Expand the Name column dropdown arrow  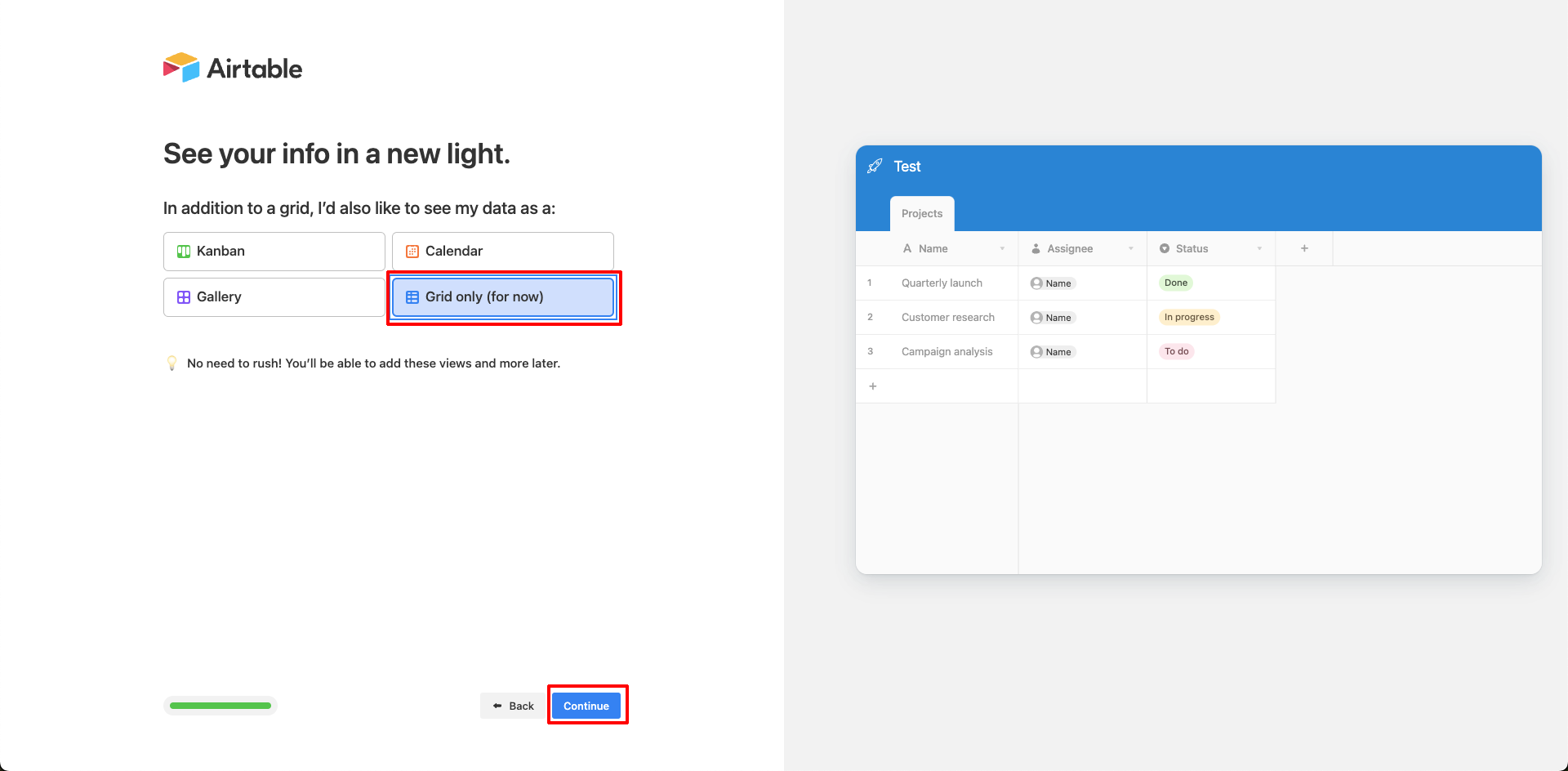point(1002,248)
